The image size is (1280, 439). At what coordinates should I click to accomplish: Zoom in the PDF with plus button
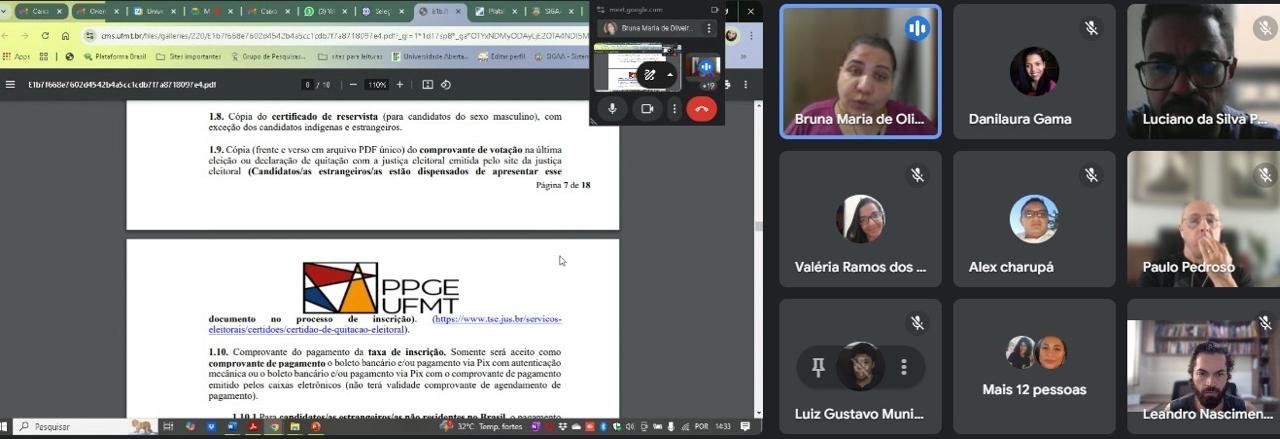tap(401, 85)
